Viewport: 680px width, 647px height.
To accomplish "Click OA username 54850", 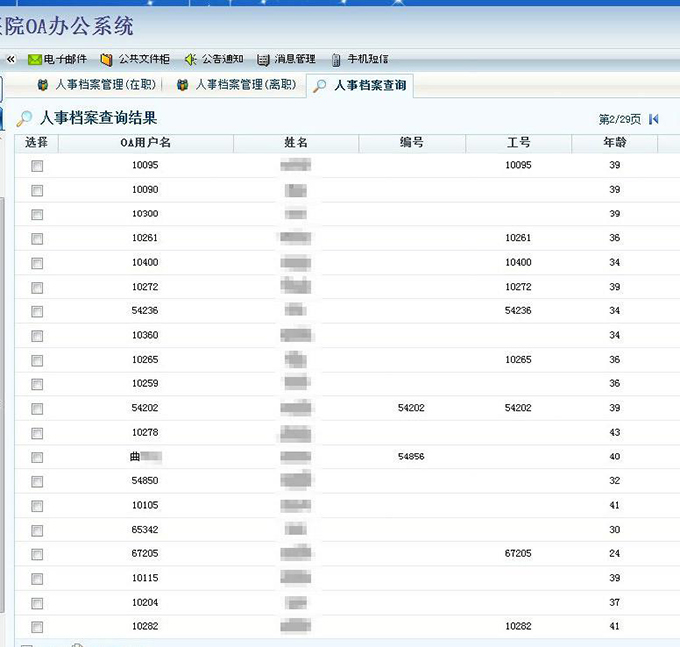I will (145, 480).
